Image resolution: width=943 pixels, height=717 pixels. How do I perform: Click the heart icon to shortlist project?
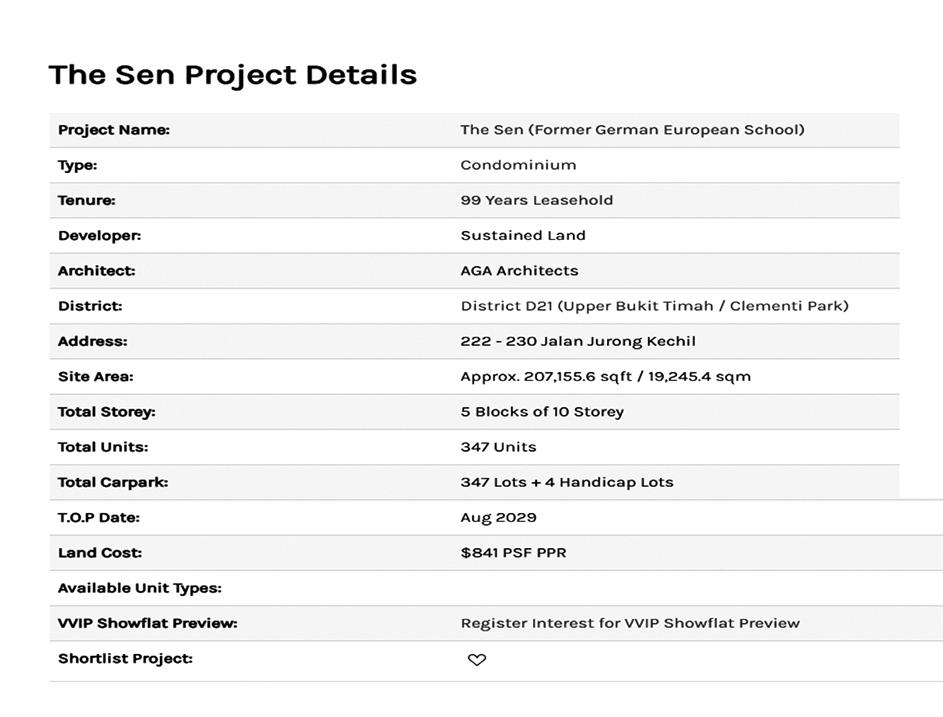[x=477, y=660]
